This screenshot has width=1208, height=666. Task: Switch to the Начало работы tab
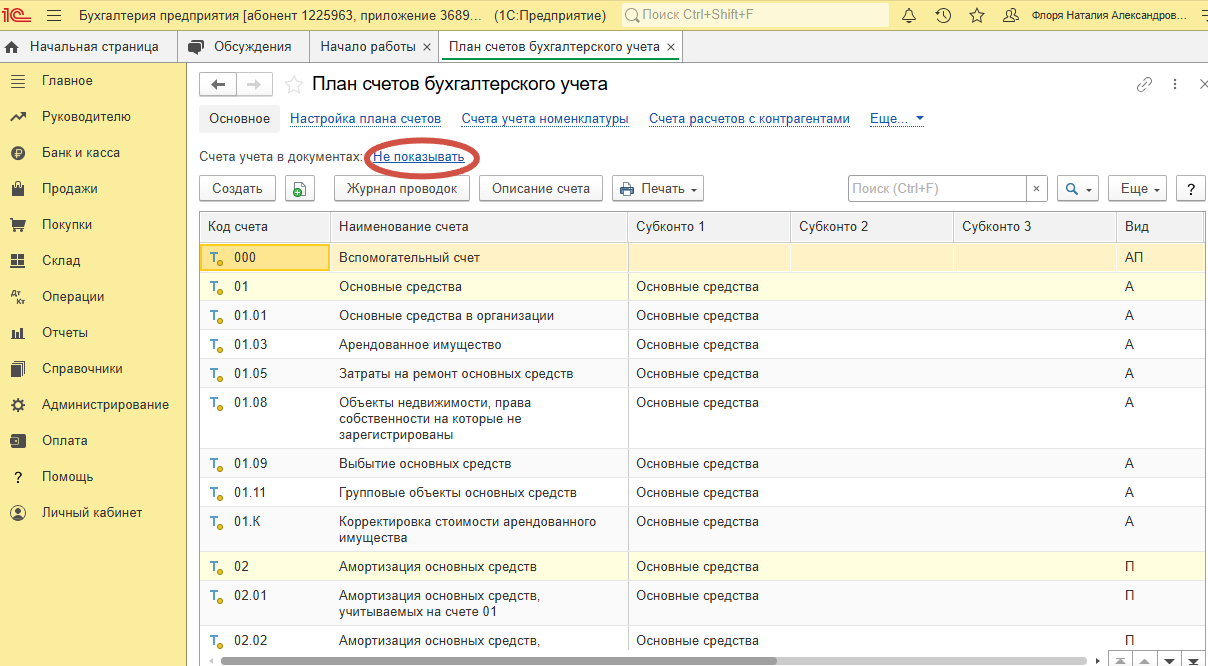[x=367, y=47]
